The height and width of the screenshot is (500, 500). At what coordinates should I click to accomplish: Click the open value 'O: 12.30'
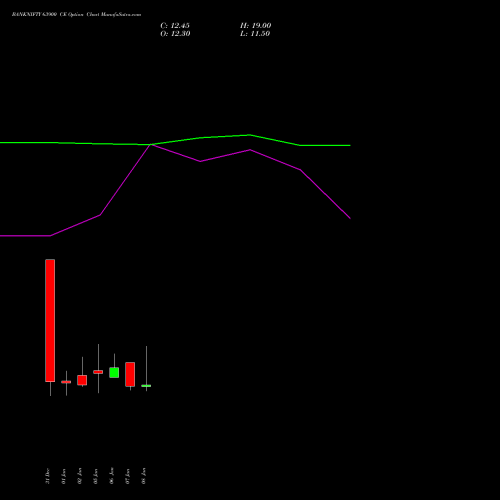pyautogui.click(x=175, y=34)
